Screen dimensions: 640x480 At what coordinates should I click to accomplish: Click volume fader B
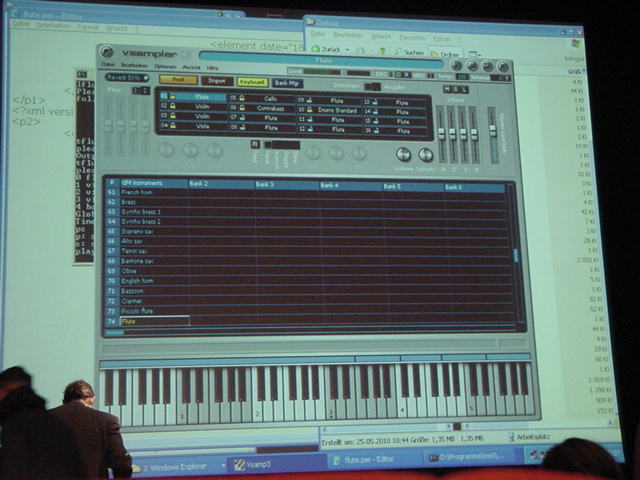tap(452, 134)
